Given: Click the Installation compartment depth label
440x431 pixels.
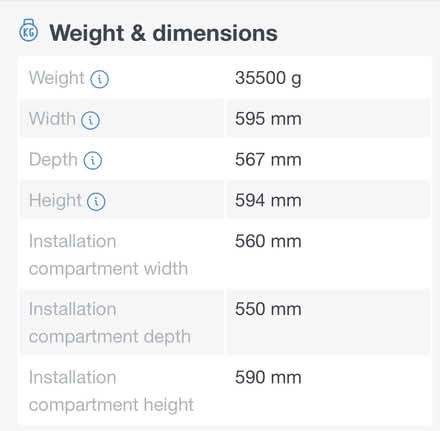Looking at the screenshot, I should coord(110,323).
